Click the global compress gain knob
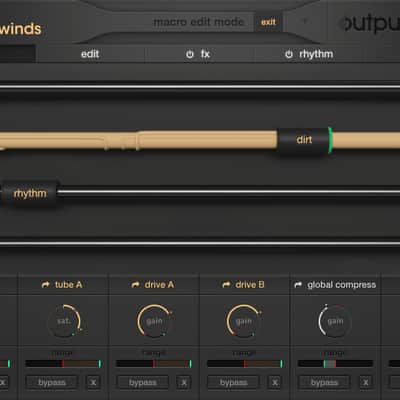400x400 pixels. click(x=335, y=321)
